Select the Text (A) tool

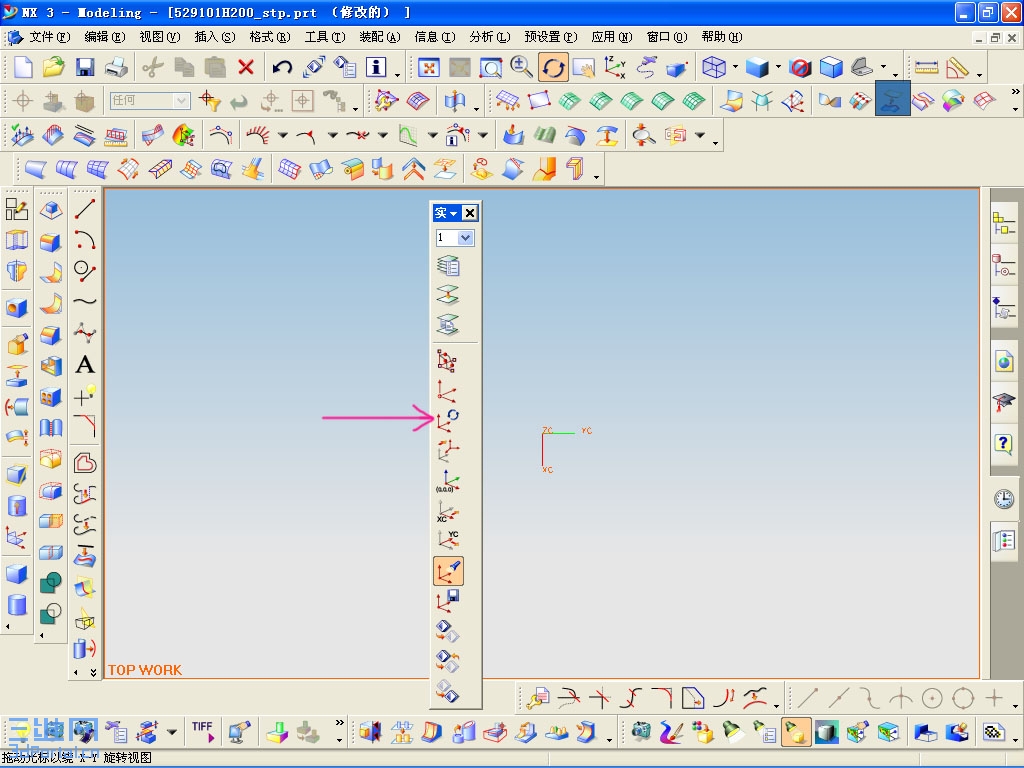point(85,364)
